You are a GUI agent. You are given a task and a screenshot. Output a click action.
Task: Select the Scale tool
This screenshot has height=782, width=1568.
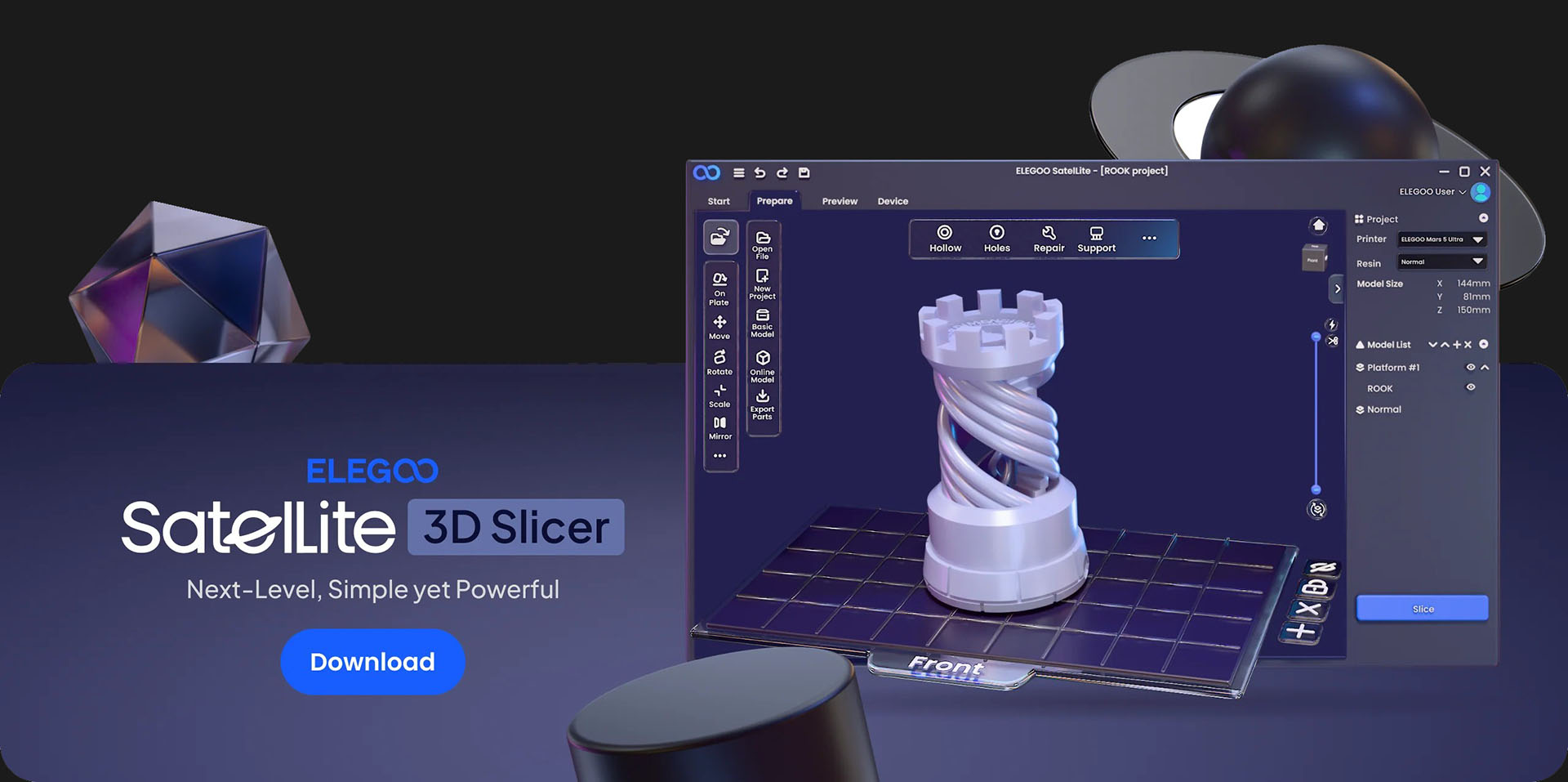(719, 395)
